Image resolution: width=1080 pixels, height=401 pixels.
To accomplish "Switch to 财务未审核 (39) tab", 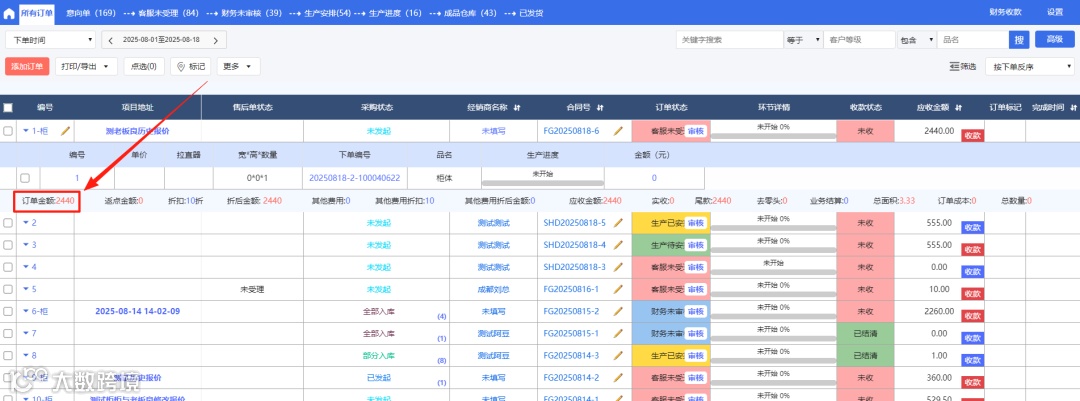I will pos(251,13).
